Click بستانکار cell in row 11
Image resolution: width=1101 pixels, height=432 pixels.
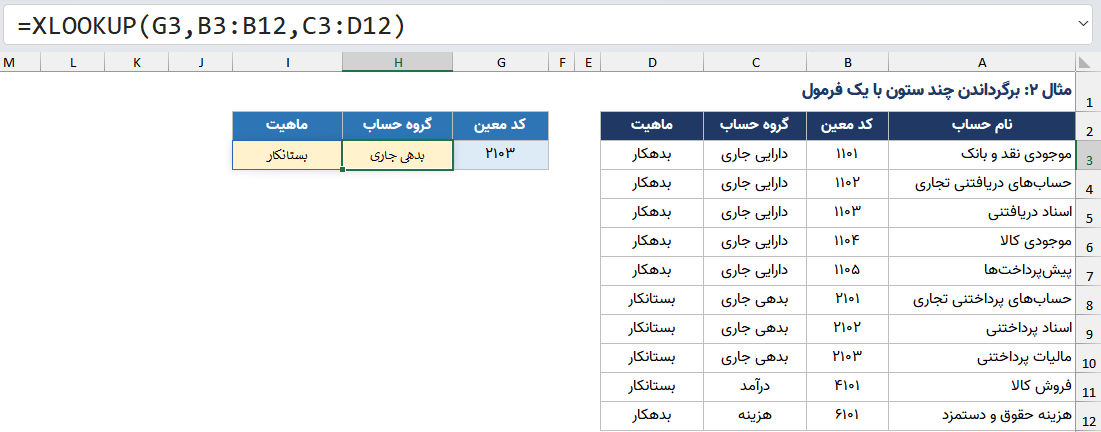coord(652,387)
